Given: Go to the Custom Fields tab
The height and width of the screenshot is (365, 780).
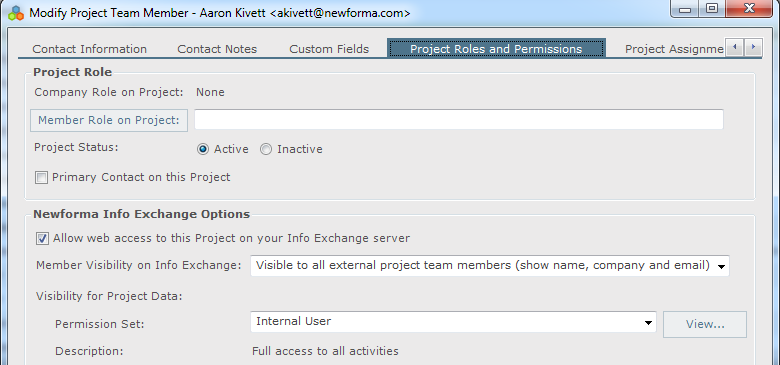Looking at the screenshot, I should point(329,49).
